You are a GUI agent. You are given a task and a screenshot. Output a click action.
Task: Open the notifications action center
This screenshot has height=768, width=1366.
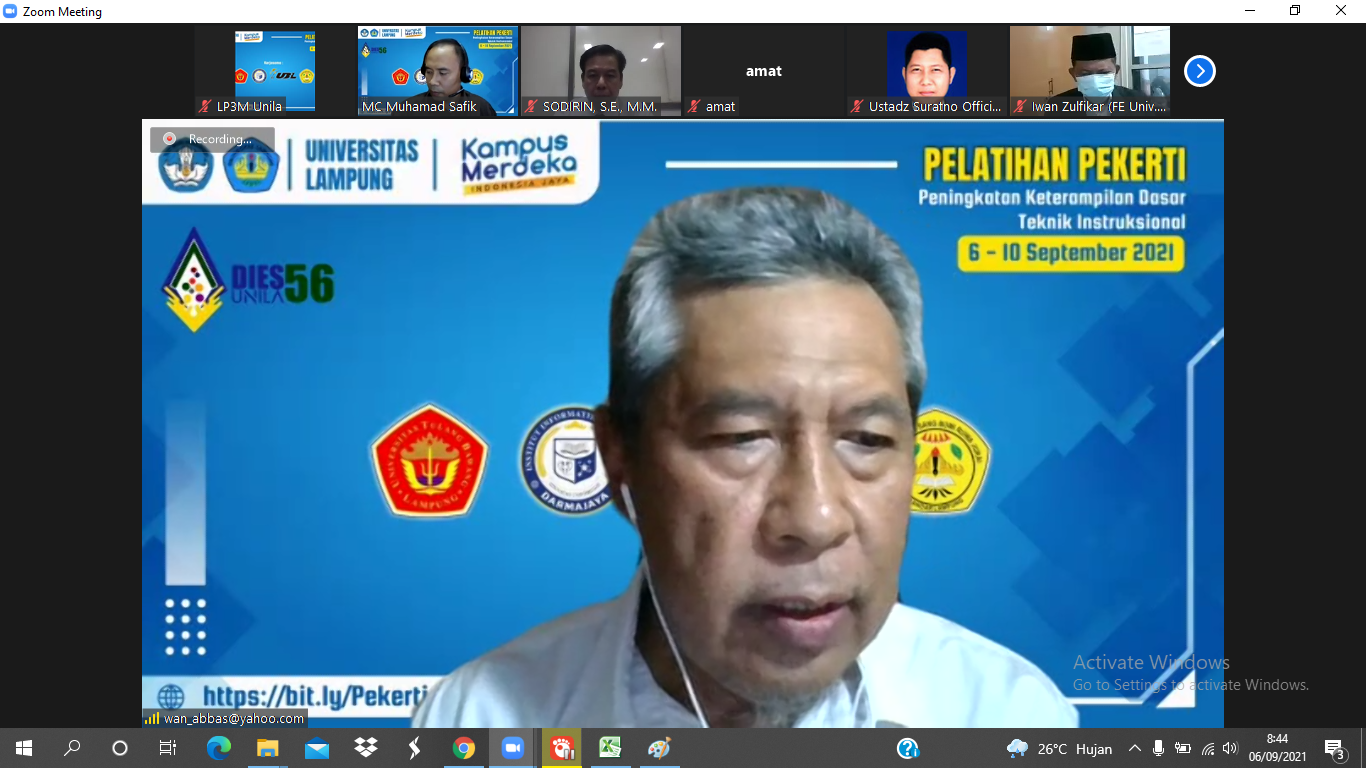point(1334,748)
